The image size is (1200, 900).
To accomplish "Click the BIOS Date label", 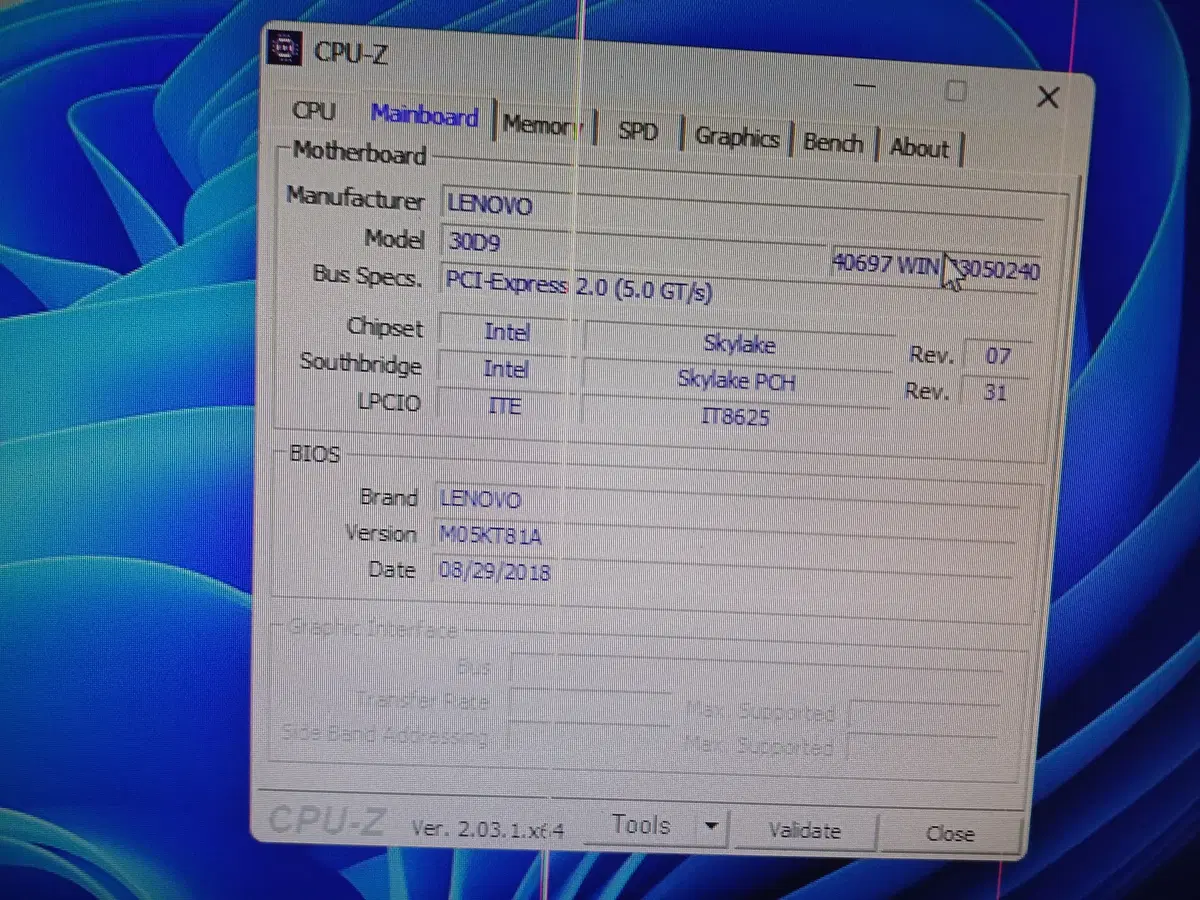I will click(x=392, y=570).
